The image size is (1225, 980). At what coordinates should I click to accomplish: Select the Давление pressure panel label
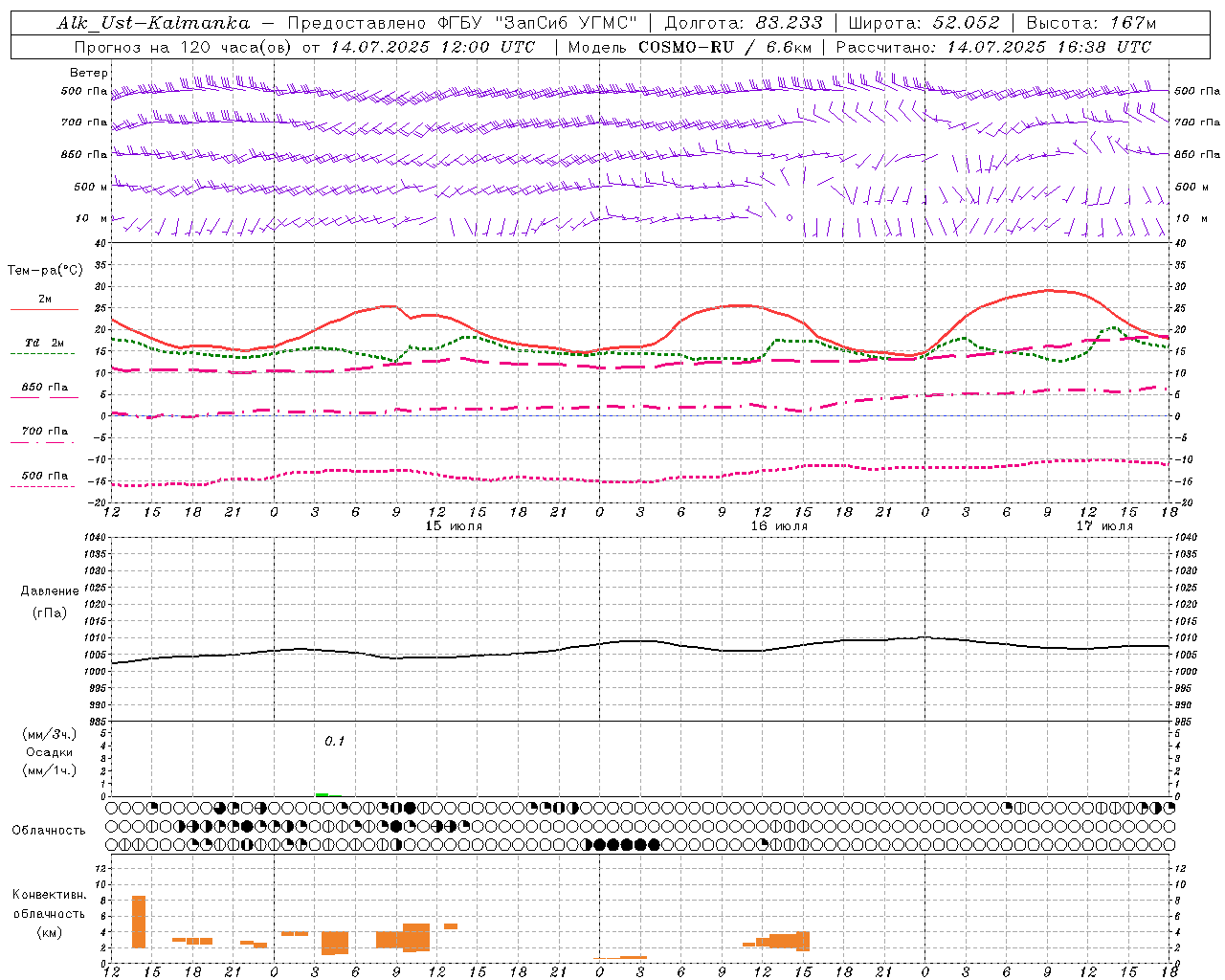[x=50, y=591]
